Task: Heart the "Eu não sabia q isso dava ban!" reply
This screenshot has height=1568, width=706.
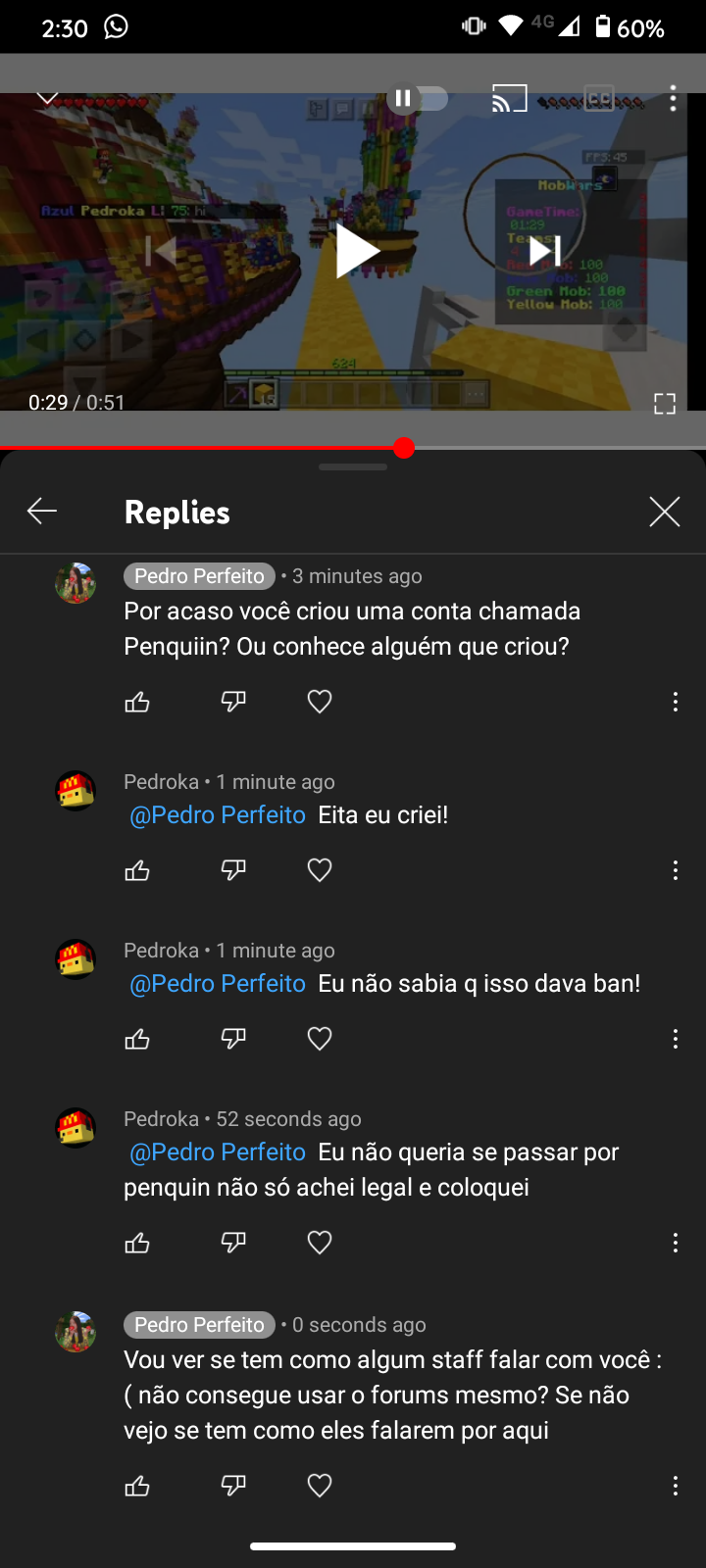Action: coord(320,1039)
